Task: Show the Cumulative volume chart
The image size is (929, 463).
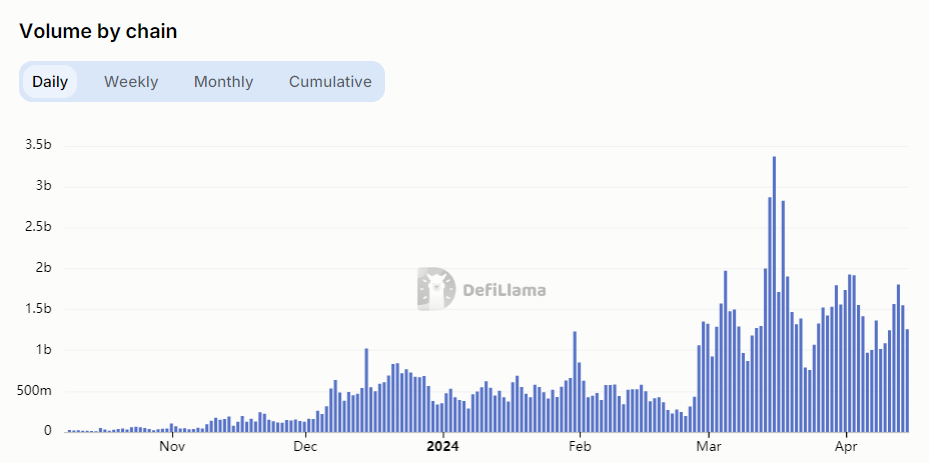Action: (330, 82)
